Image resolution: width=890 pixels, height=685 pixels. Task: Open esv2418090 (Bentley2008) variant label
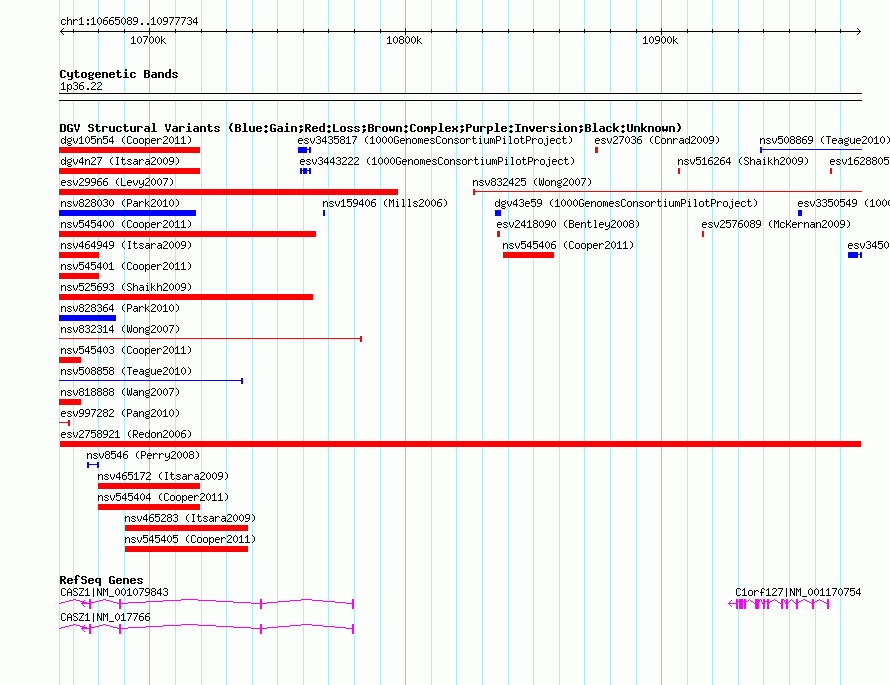point(568,224)
